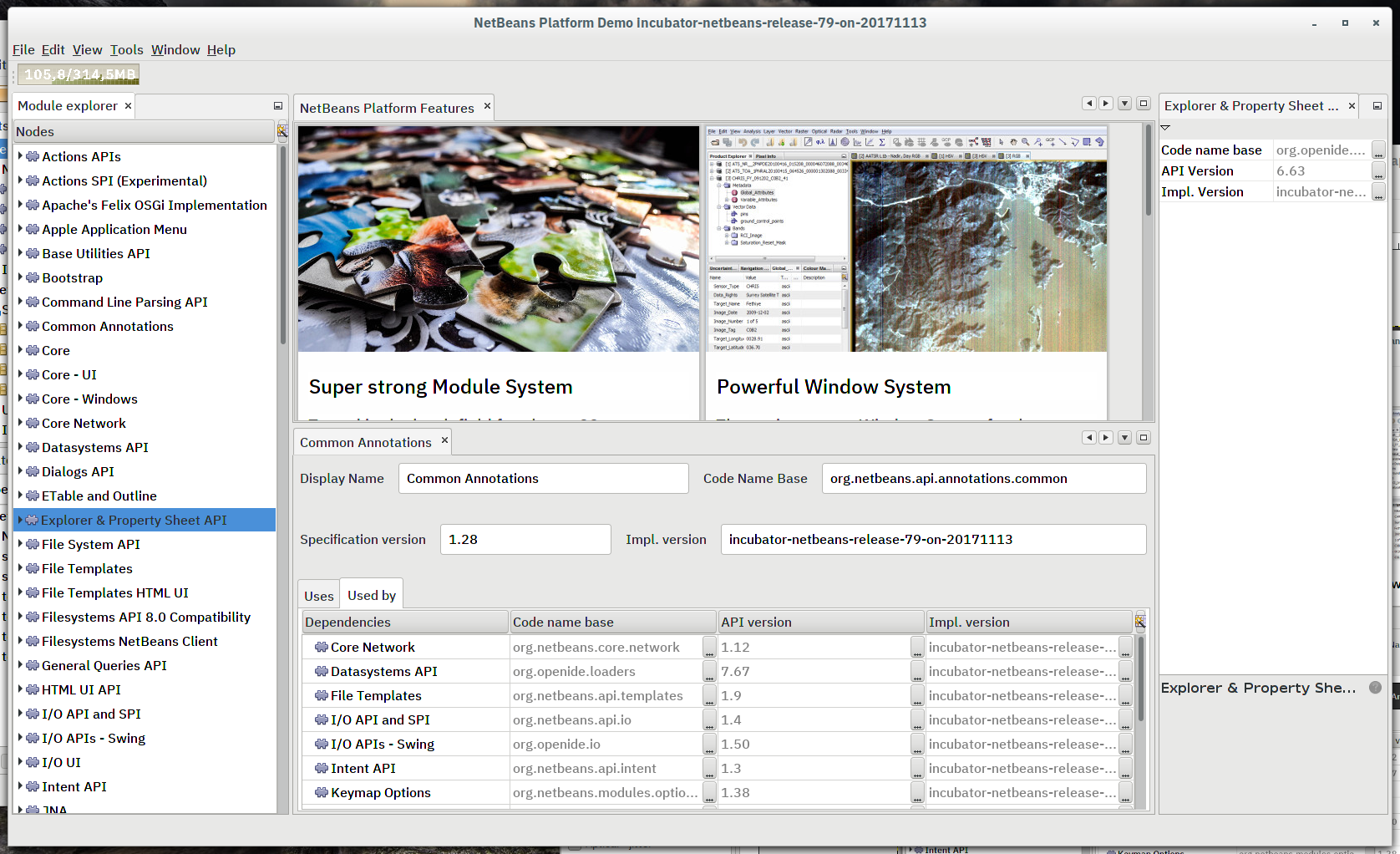Show opened documents list in Features tab bar
The width and height of the screenshot is (1400, 854).
(1125, 104)
